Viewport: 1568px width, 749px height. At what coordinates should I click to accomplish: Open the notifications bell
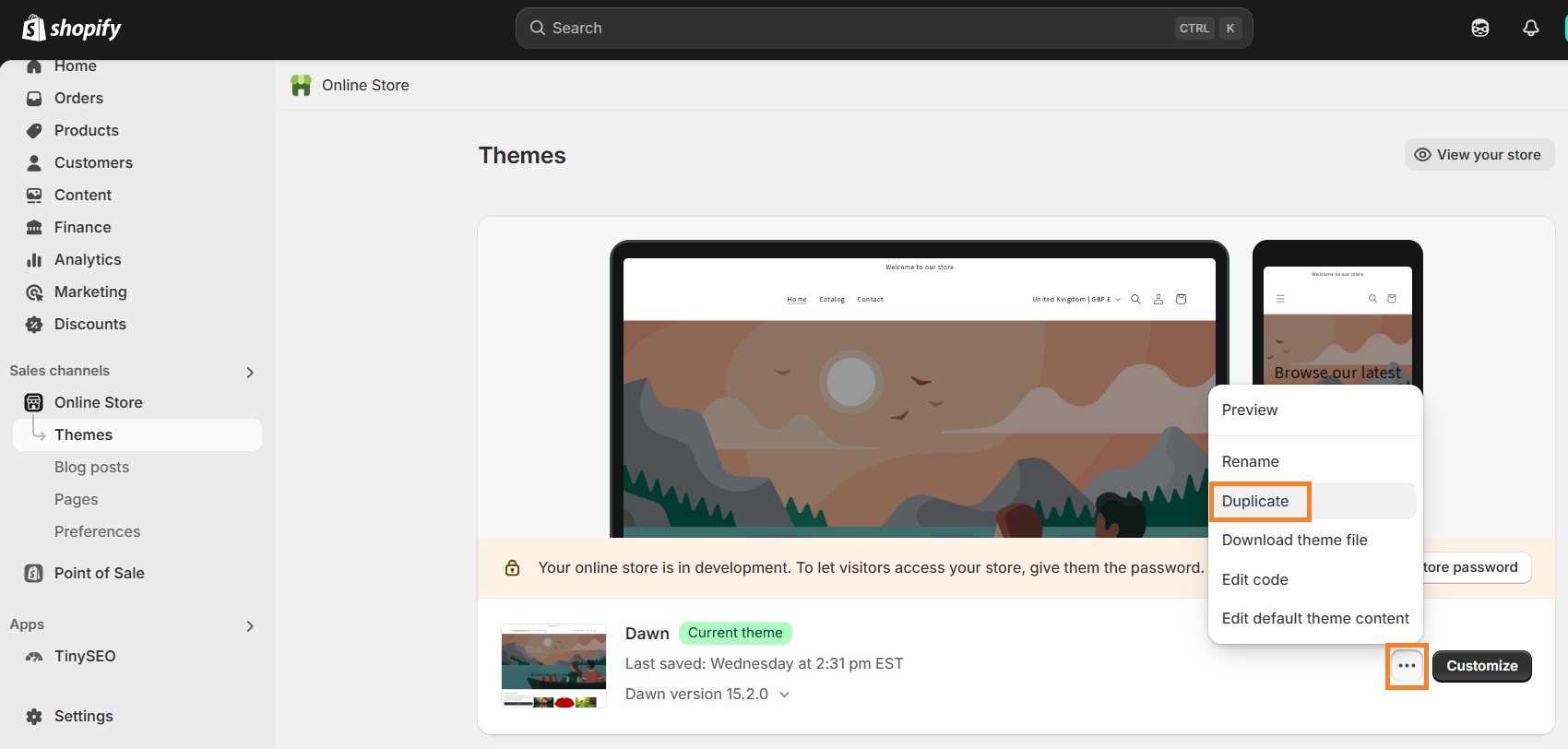click(x=1531, y=28)
